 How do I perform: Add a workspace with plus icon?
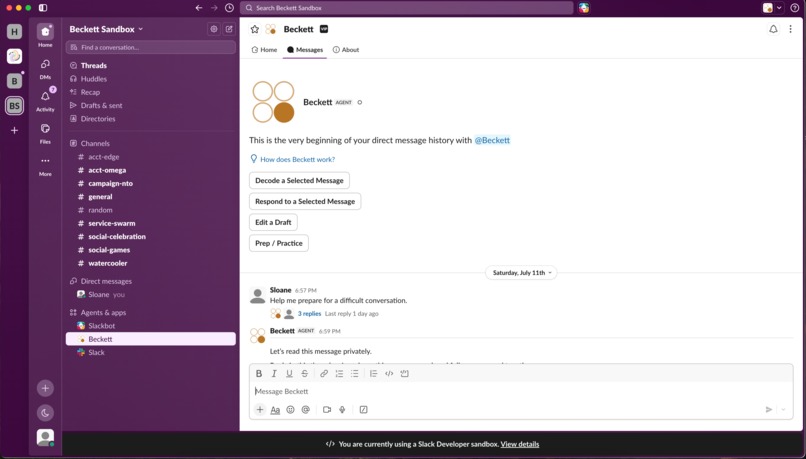(14, 131)
